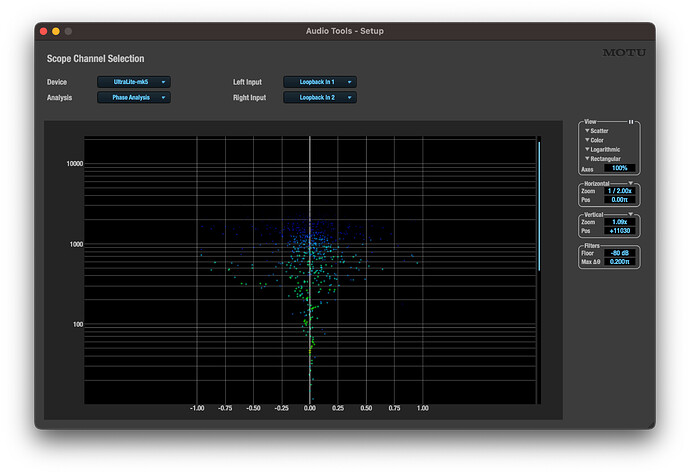Click the Axes 100% value field
The width and height of the screenshot is (690, 475).
pyautogui.click(x=619, y=169)
